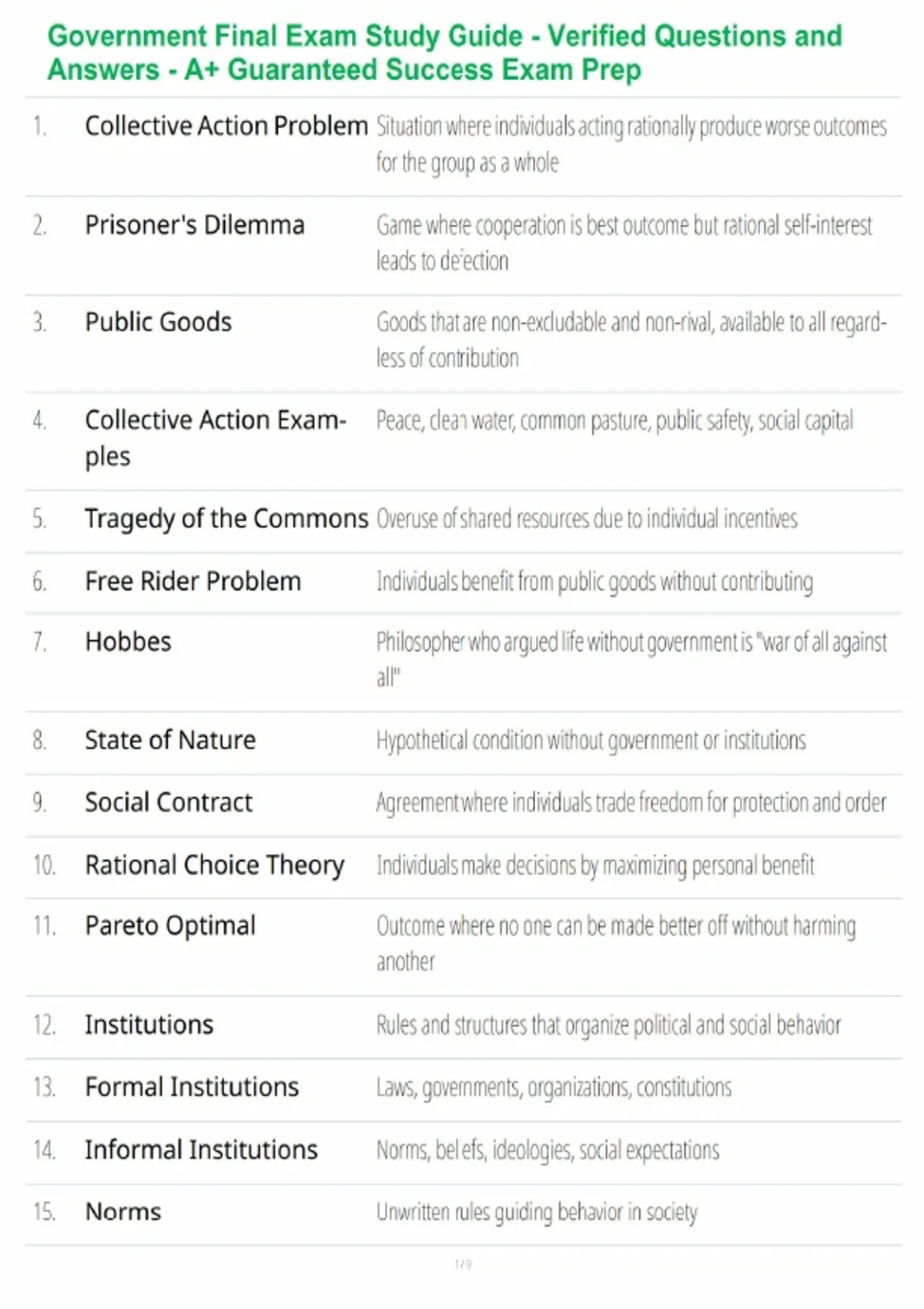Click the definition 'Unwritten rules guiding behavior'
924x1309 pixels.
click(537, 1212)
